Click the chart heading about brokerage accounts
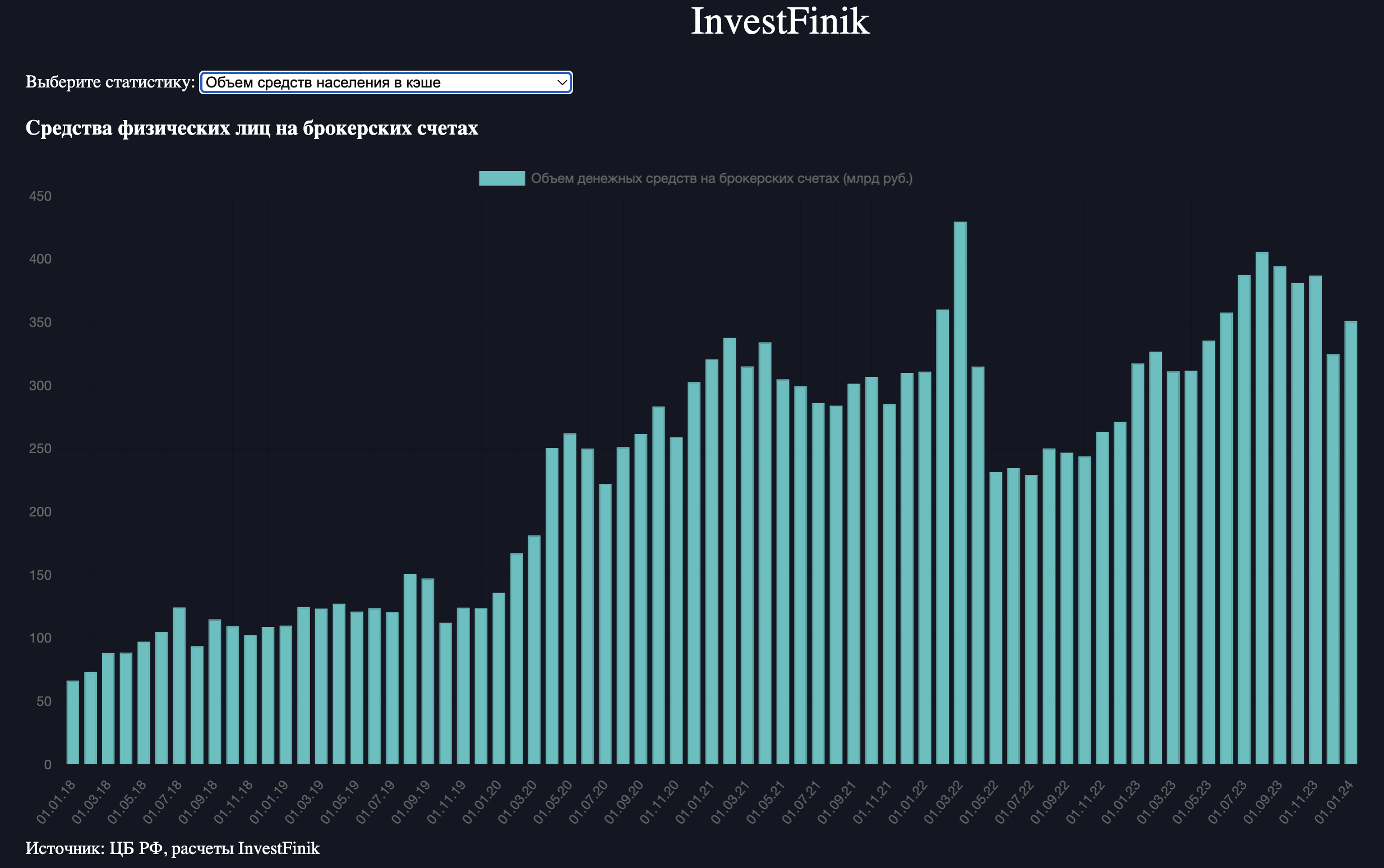The image size is (1384, 868). point(251,128)
